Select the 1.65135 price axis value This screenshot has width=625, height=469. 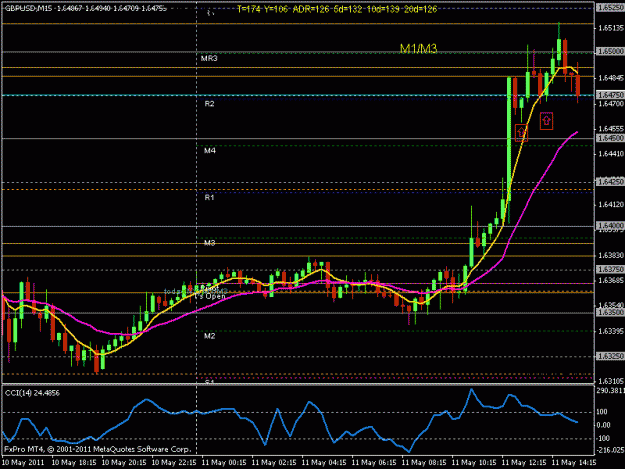610,28
